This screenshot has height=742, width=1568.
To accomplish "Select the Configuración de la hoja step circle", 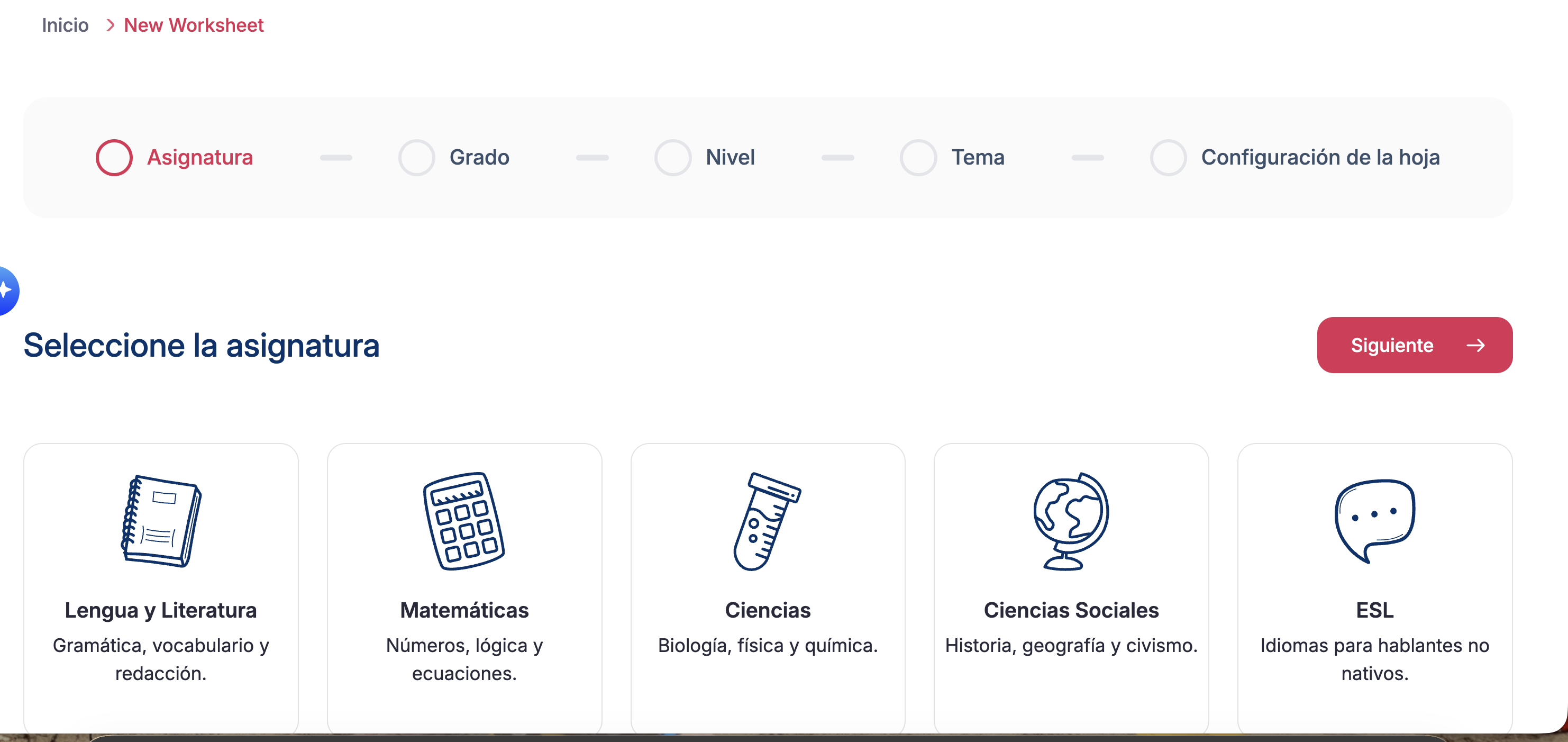I will coord(1168,158).
